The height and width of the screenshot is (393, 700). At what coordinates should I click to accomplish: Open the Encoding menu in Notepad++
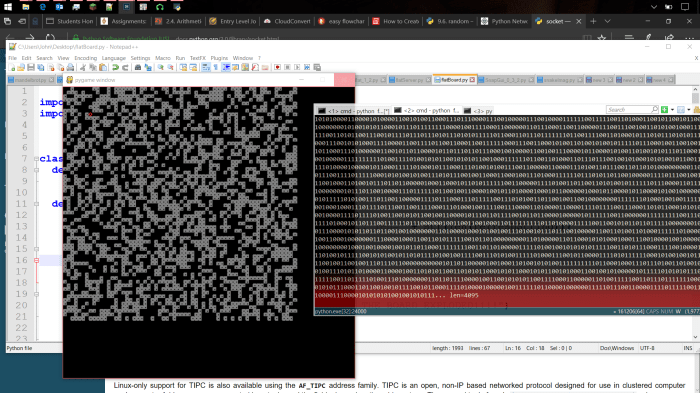click(85, 58)
